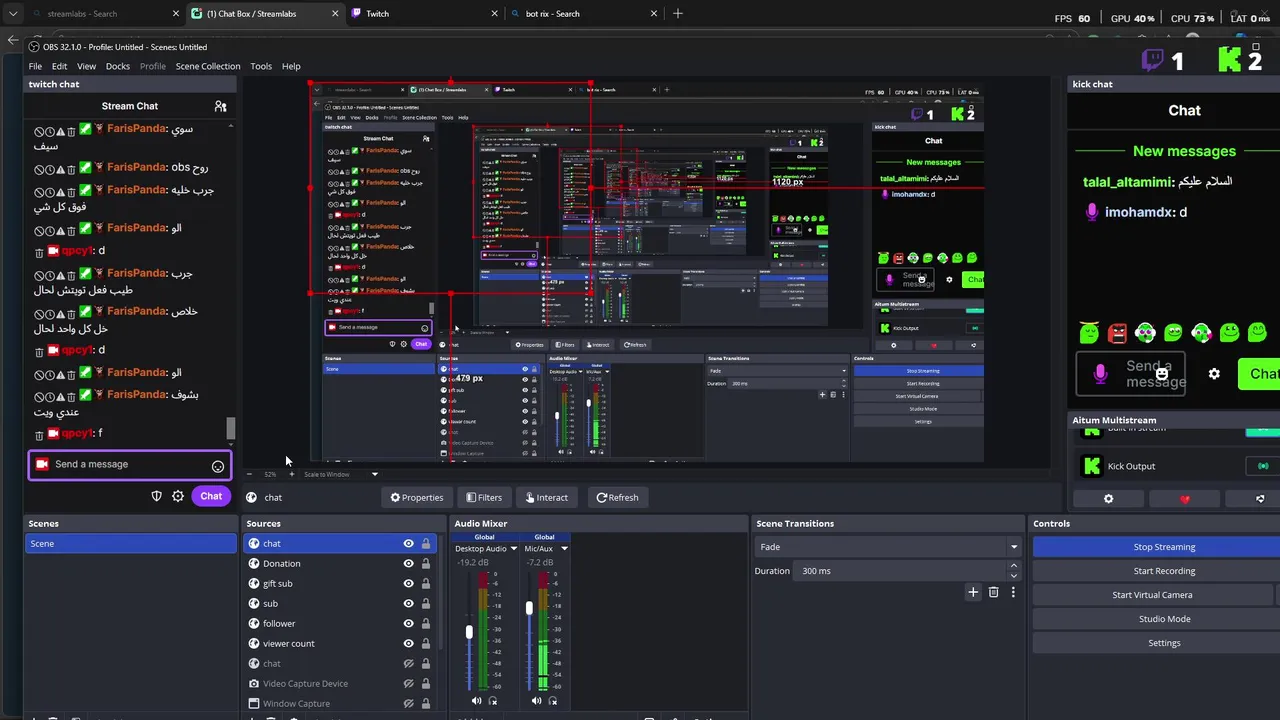Open source Filters

coord(484,497)
